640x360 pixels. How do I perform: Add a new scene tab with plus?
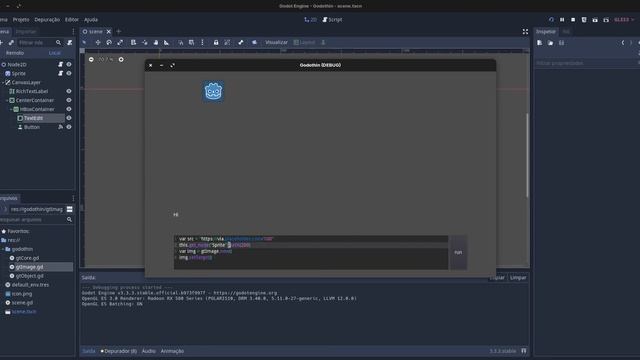(119, 31)
